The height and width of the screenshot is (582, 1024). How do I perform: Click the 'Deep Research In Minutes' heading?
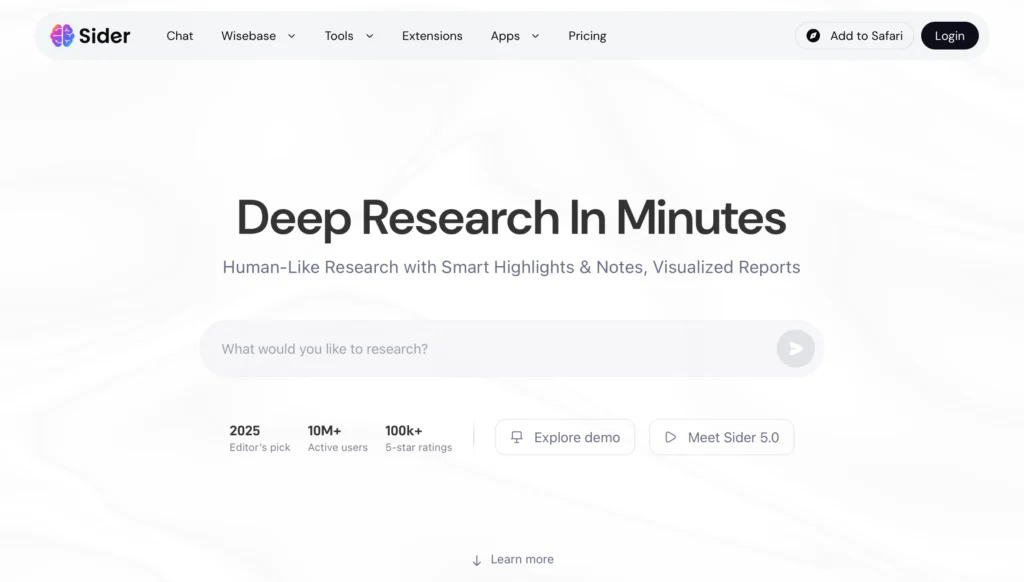511,218
